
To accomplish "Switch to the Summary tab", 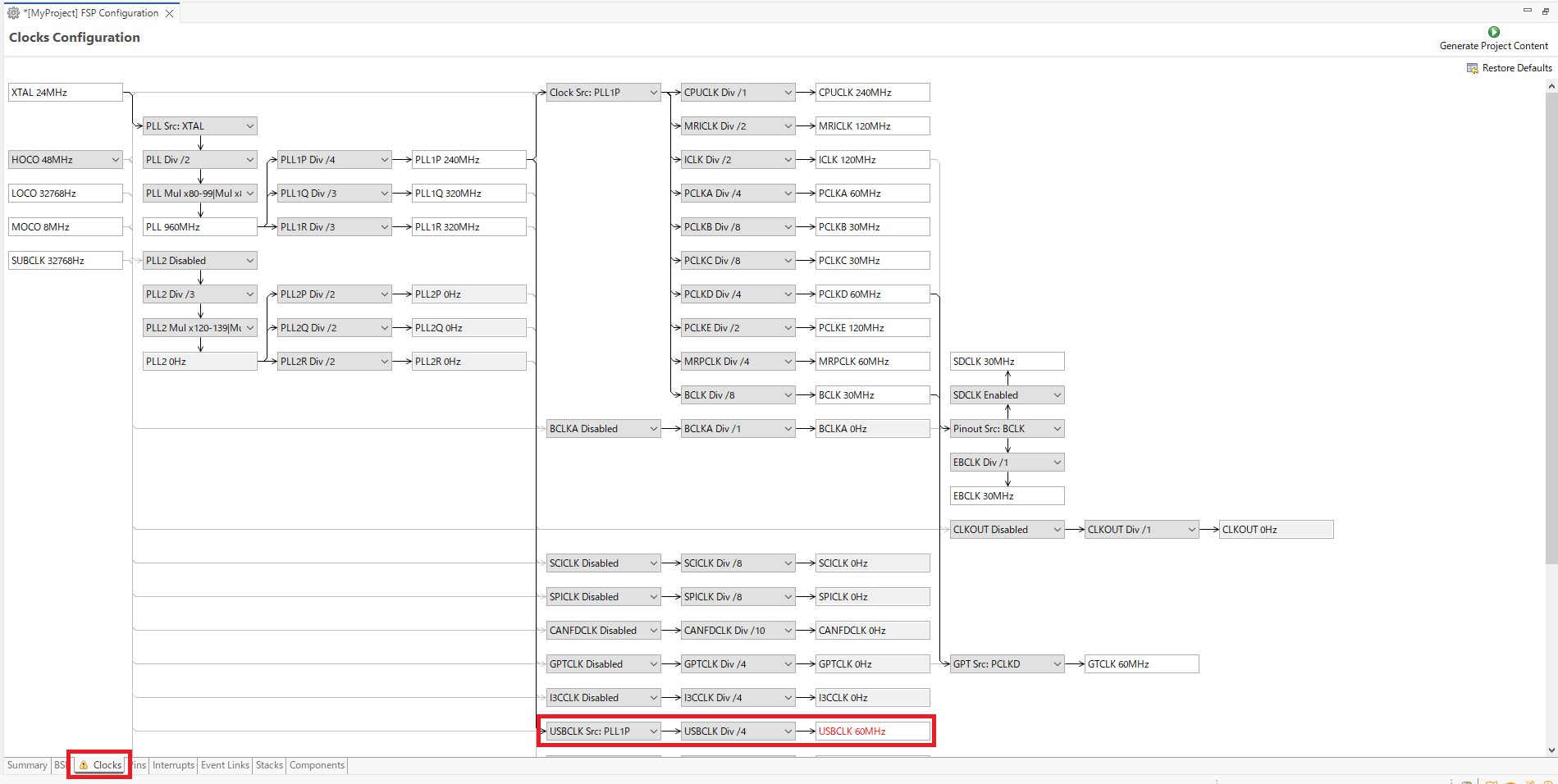I will [x=27, y=765].
